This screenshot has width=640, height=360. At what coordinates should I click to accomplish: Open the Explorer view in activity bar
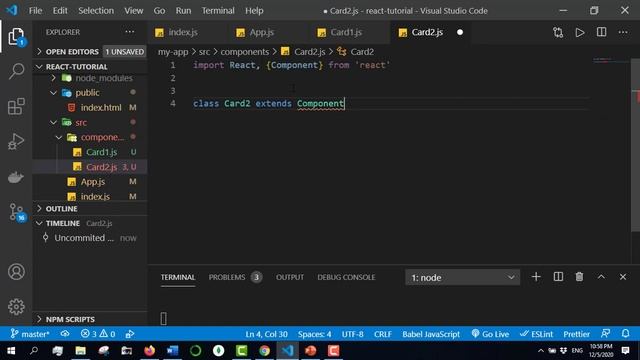pyautogui.click(x=16, y=37)
